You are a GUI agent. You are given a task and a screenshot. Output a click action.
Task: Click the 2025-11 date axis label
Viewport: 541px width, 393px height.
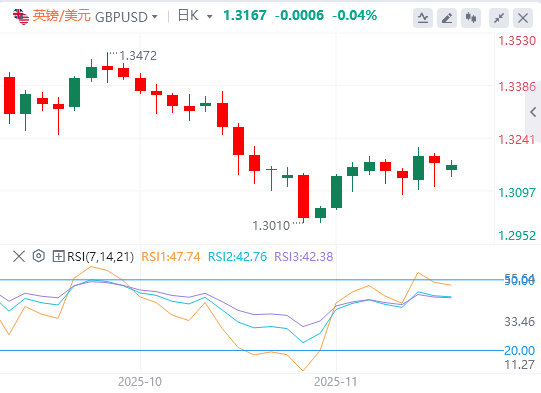(x=335, y=382)
